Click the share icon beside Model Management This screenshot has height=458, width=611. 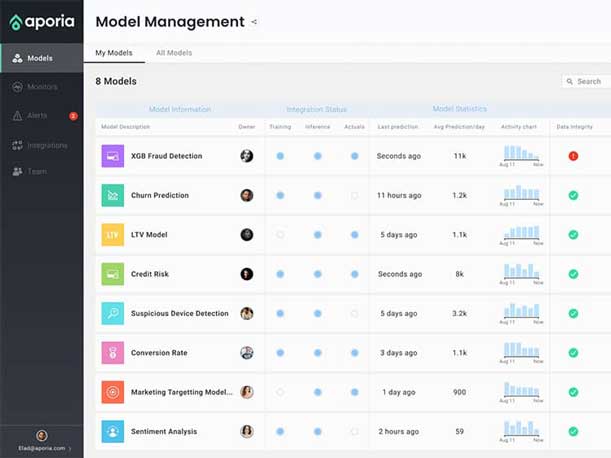click(x=254, y=22)
